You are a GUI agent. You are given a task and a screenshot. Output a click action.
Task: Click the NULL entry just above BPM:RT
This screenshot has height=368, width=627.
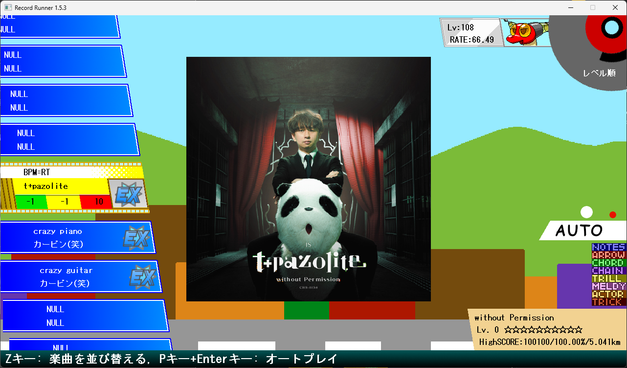coord(70,140)
